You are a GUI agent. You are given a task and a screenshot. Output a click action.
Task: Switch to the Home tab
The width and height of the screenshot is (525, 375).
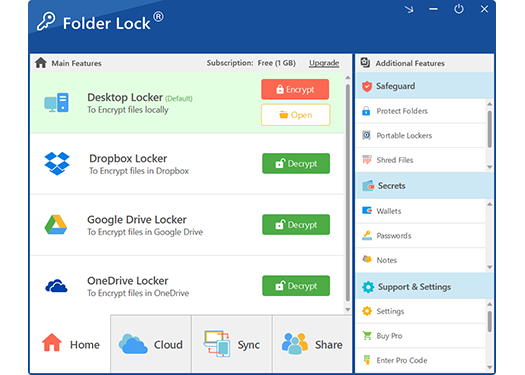coord(70,344)
